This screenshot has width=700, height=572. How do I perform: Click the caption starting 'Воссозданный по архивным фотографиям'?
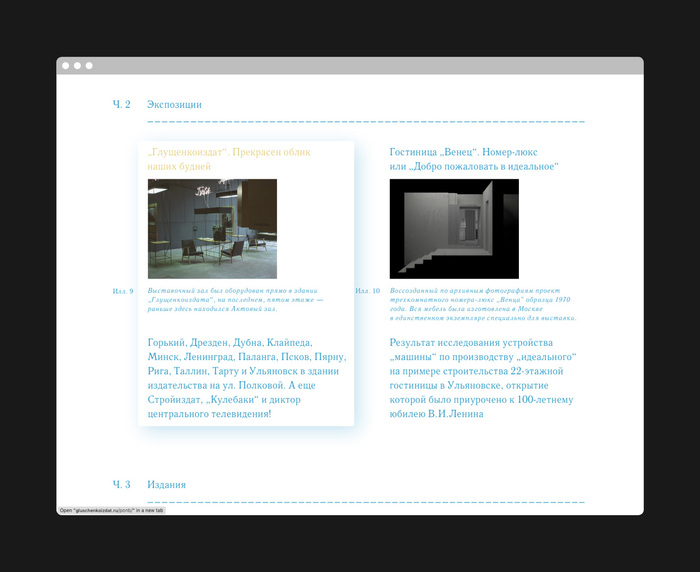[x=483, y=304]
